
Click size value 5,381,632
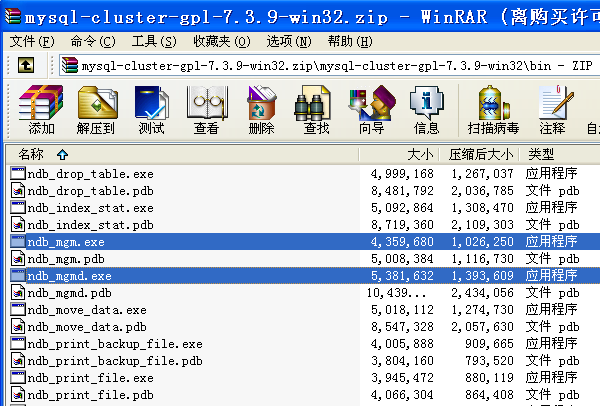click(402, 276)
